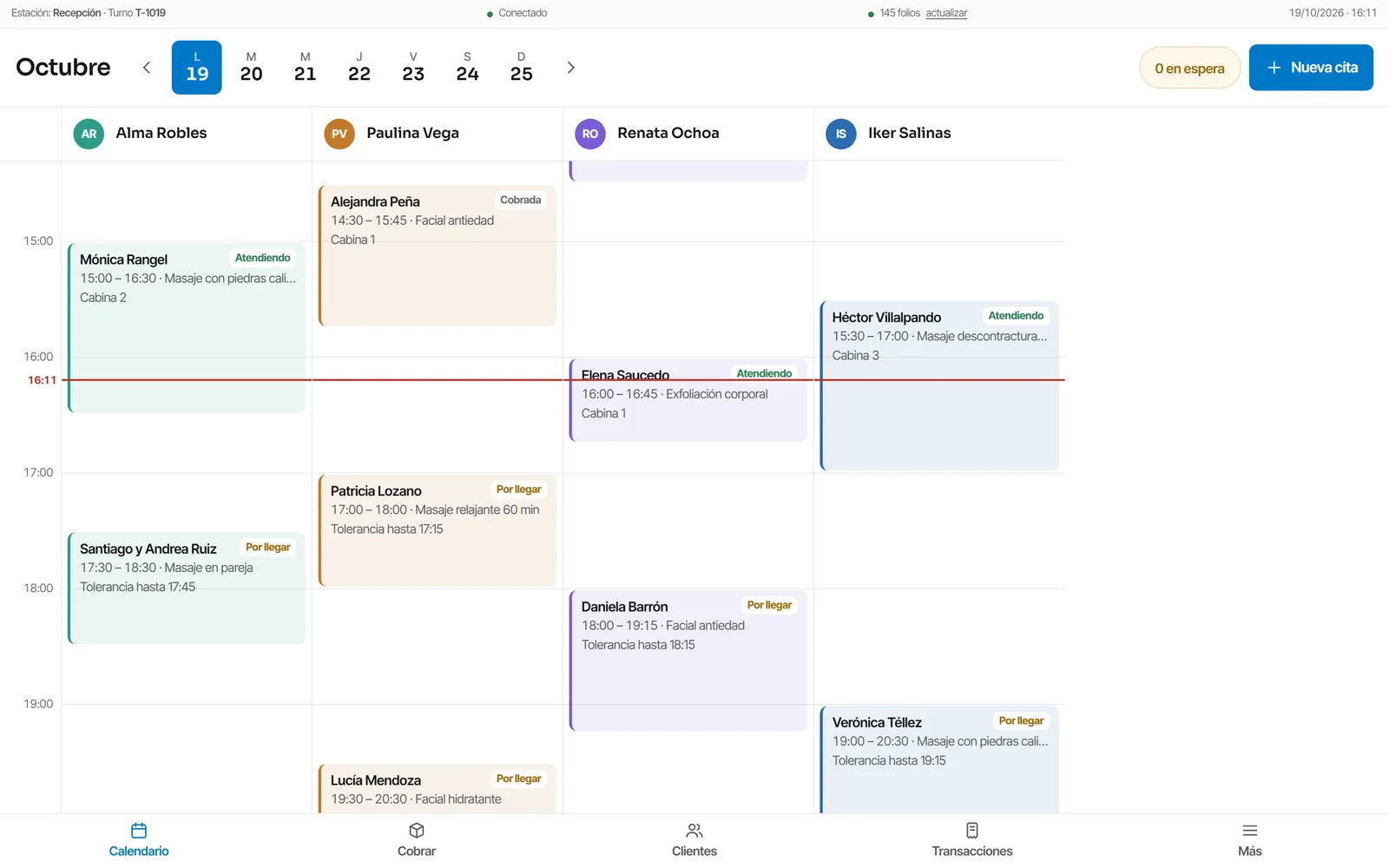Open Mónica Rangel's appointment card
This screenshot has width=1389, height=868.
click(187, 328)
